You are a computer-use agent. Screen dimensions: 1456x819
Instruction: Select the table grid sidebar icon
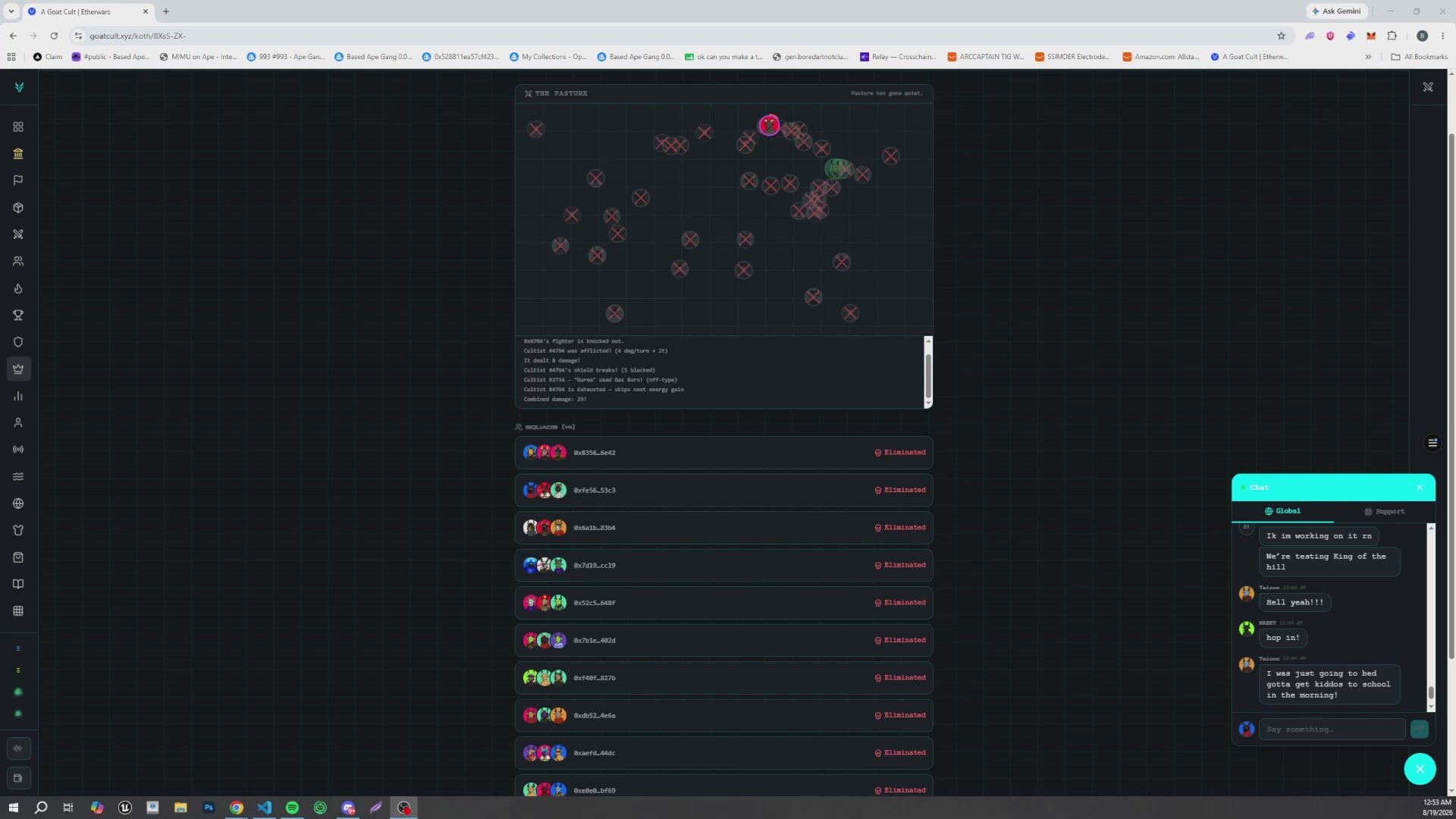18,611
